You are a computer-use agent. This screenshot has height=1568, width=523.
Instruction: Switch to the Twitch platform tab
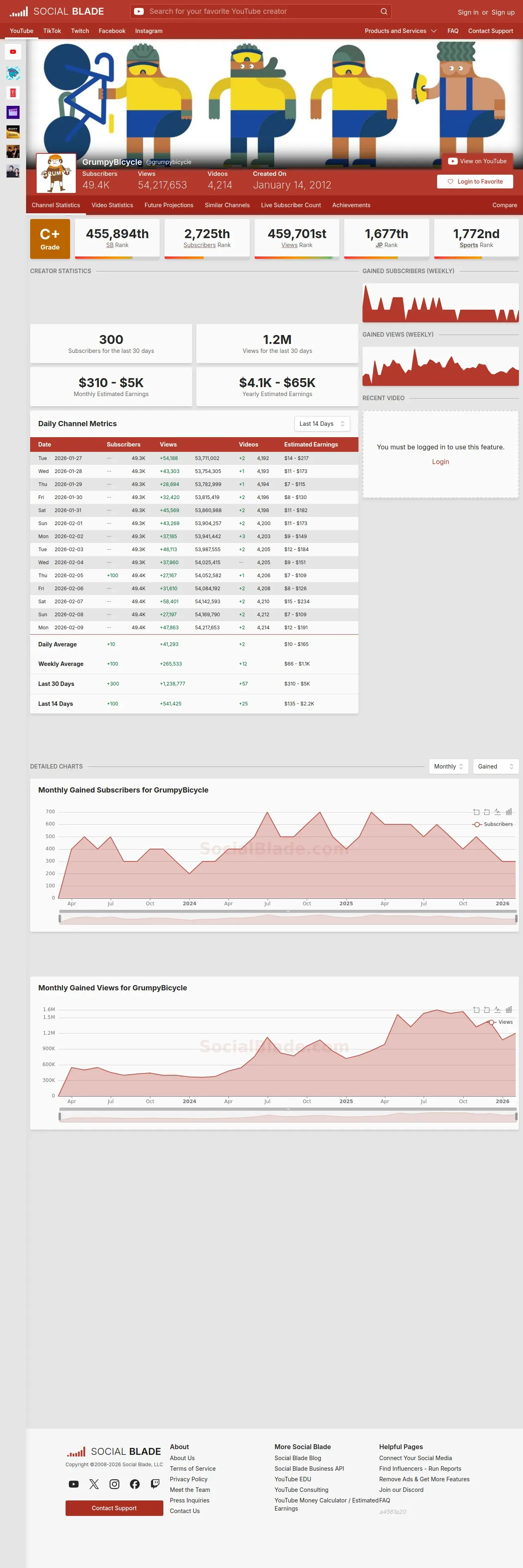(x=80, y=31)
